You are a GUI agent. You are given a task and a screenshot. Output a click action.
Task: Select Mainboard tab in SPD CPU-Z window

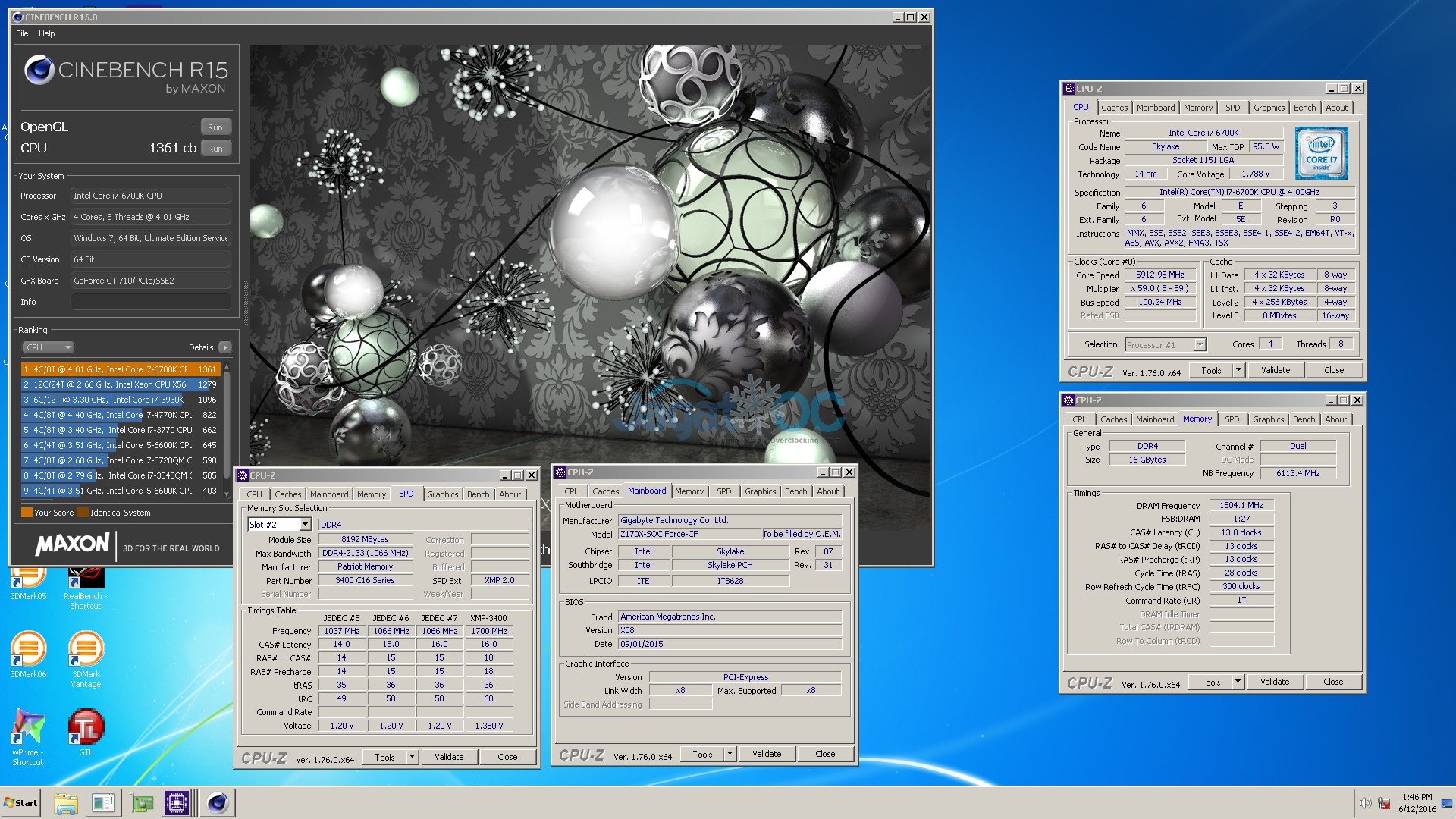click(x=329, y=494)
